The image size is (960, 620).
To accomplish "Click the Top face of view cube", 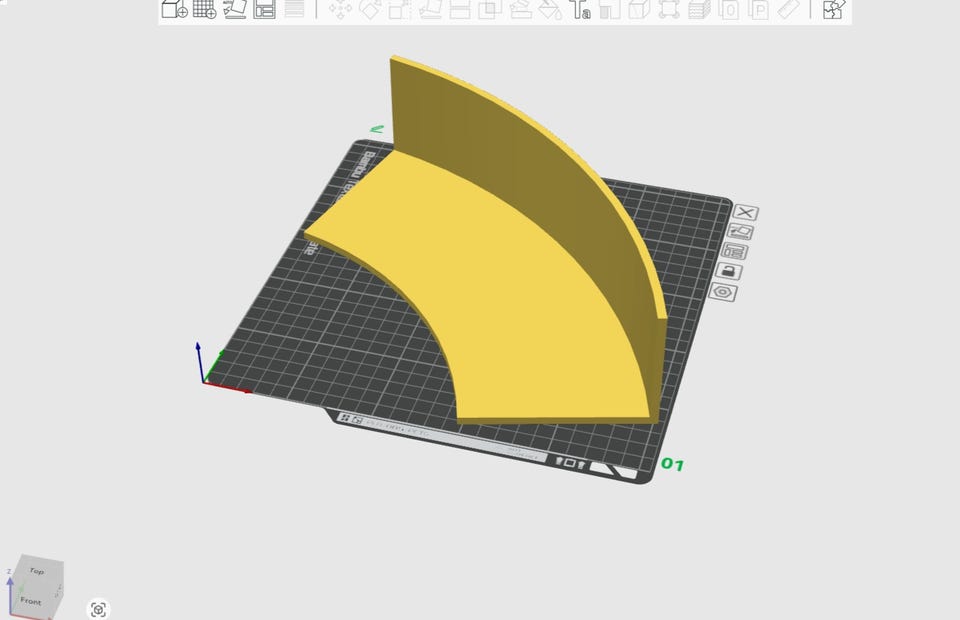I will pos(37,570).
